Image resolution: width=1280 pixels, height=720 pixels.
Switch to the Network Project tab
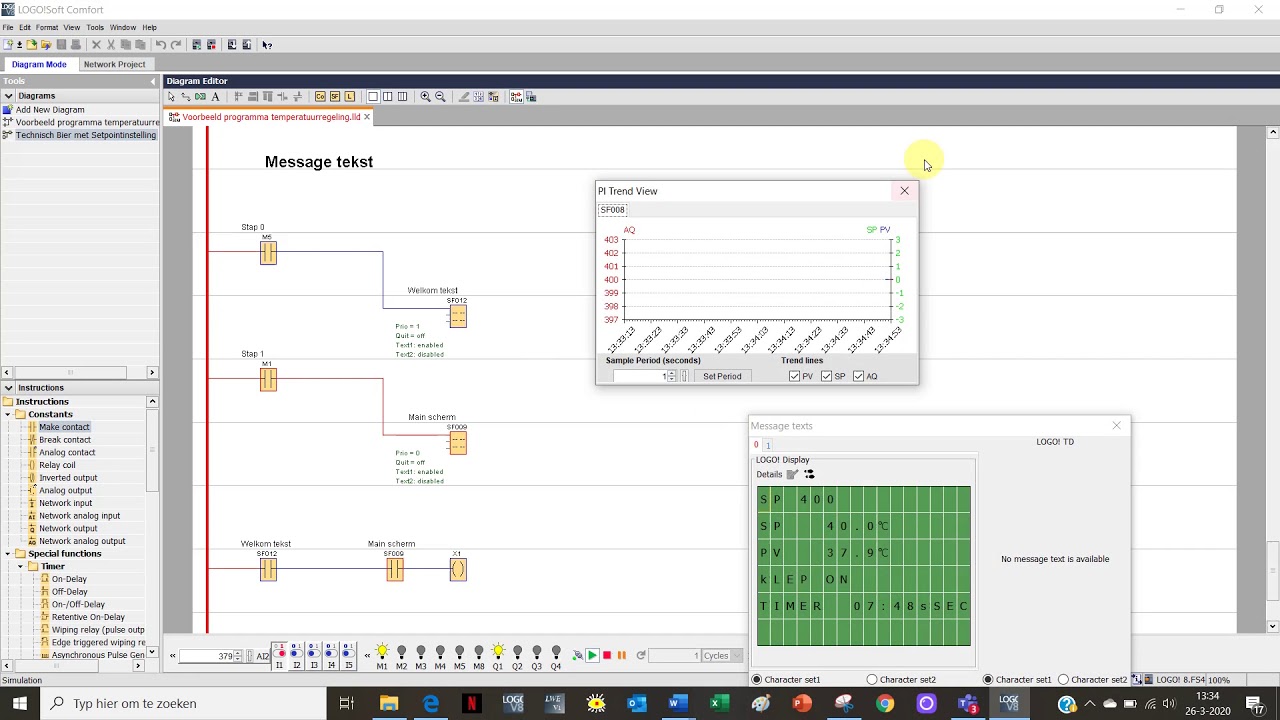pyautogui.click(x=114, y=64)
